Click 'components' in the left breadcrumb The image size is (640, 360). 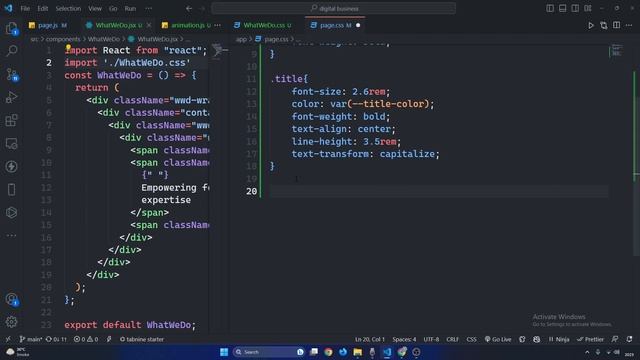63,39
